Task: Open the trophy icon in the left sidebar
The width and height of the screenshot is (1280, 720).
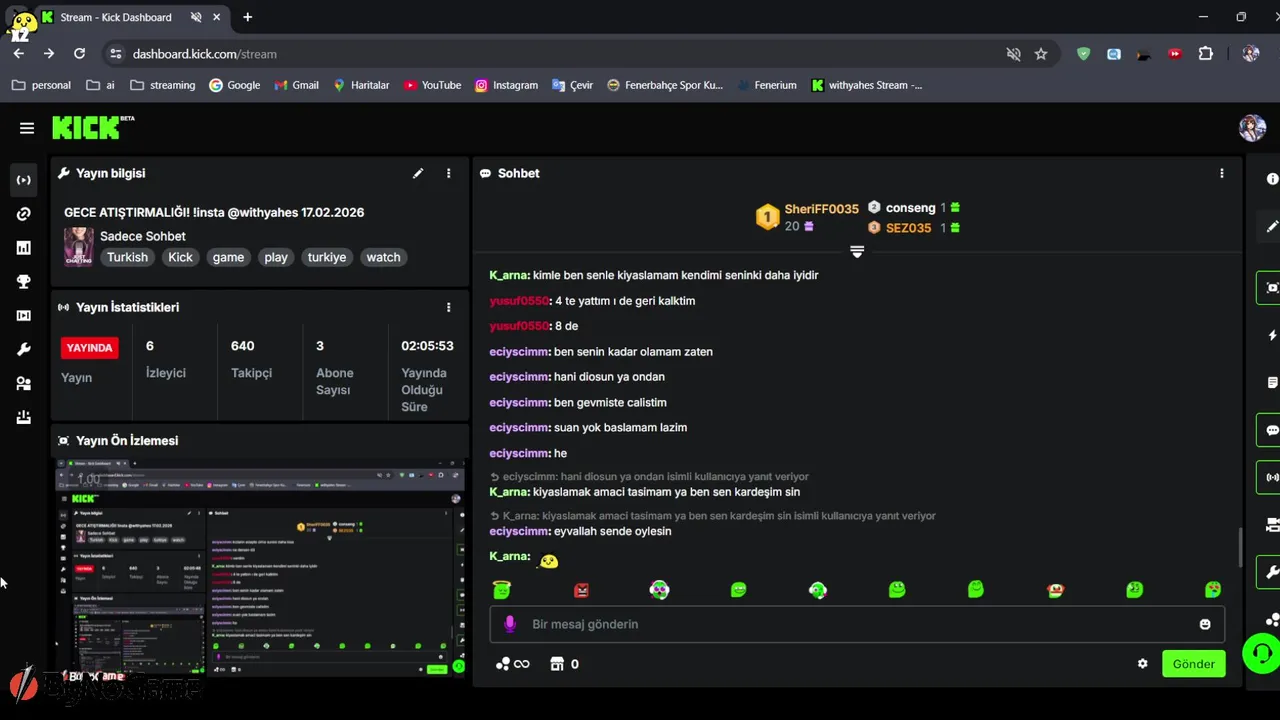Action: [x=23, y=282]
